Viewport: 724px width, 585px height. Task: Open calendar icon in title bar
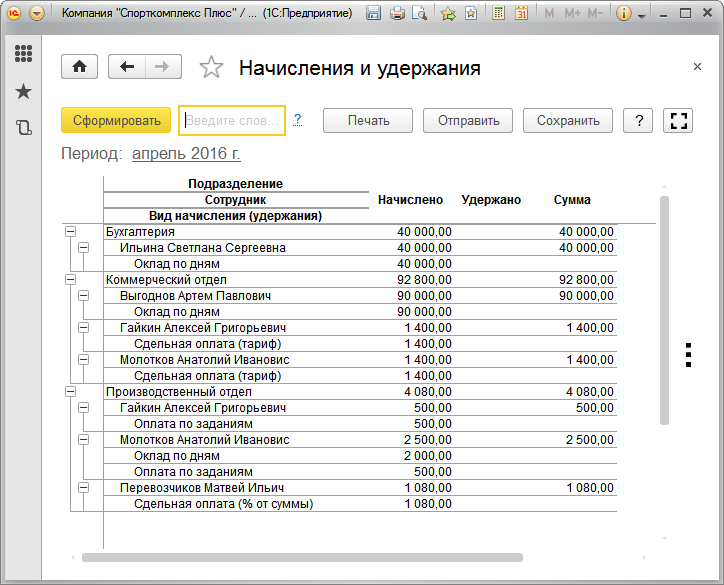click(521, 14)
